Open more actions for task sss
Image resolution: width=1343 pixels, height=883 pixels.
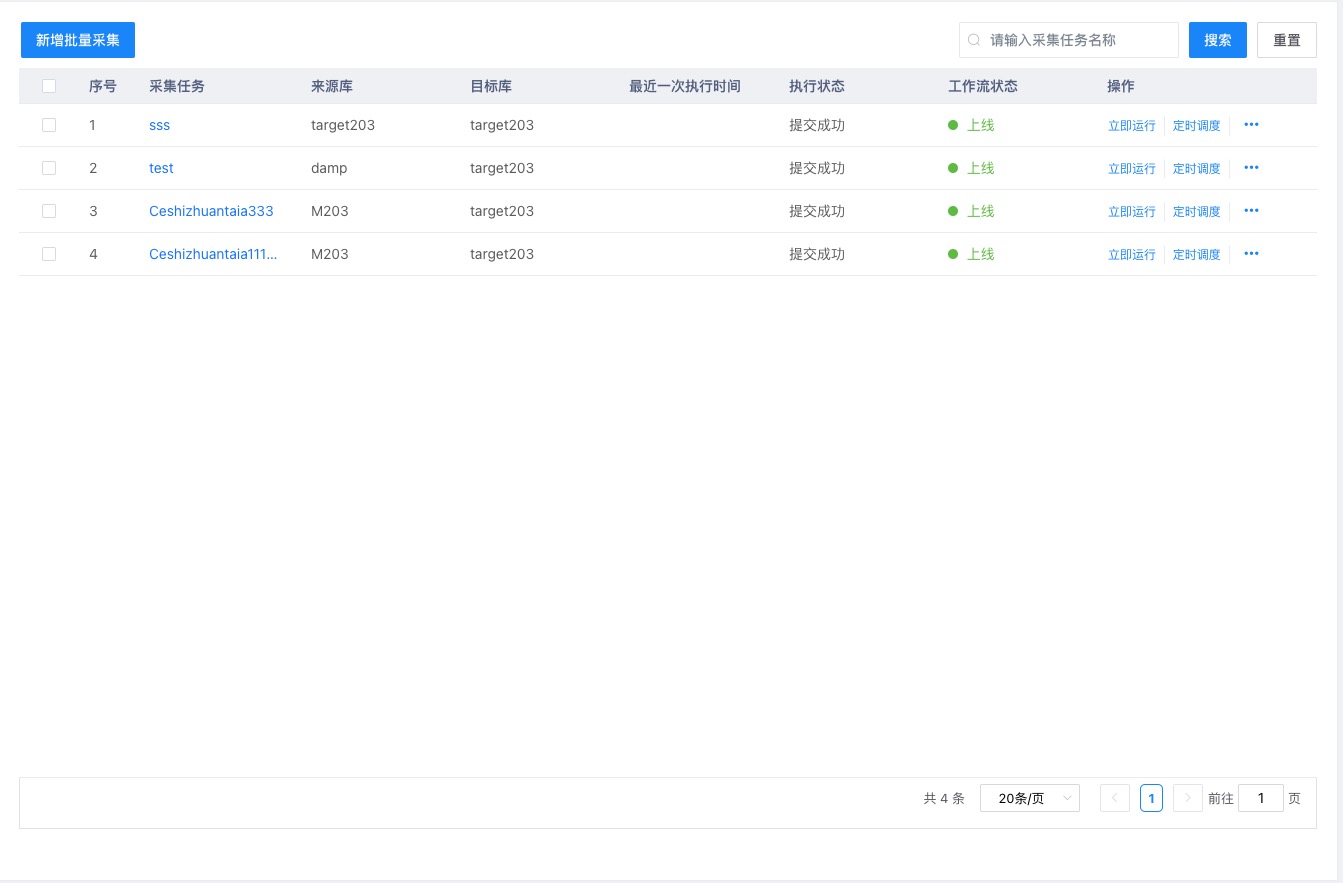coord(1251,125)
